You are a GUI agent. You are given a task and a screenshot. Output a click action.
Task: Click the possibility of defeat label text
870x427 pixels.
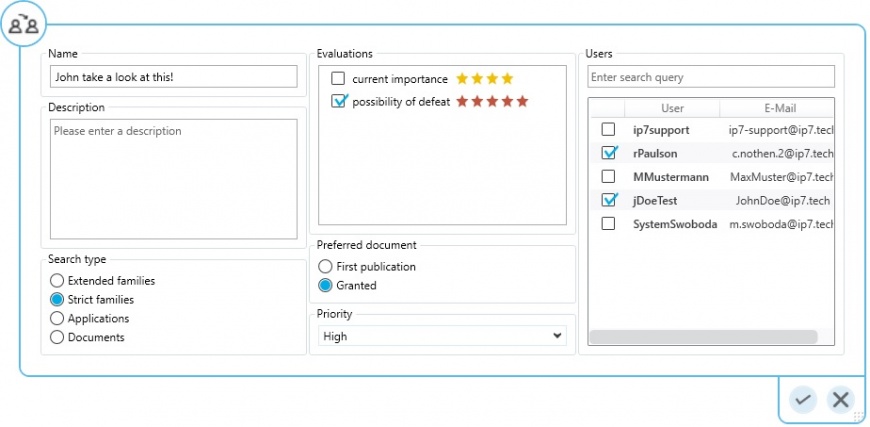tap(401, 102)
